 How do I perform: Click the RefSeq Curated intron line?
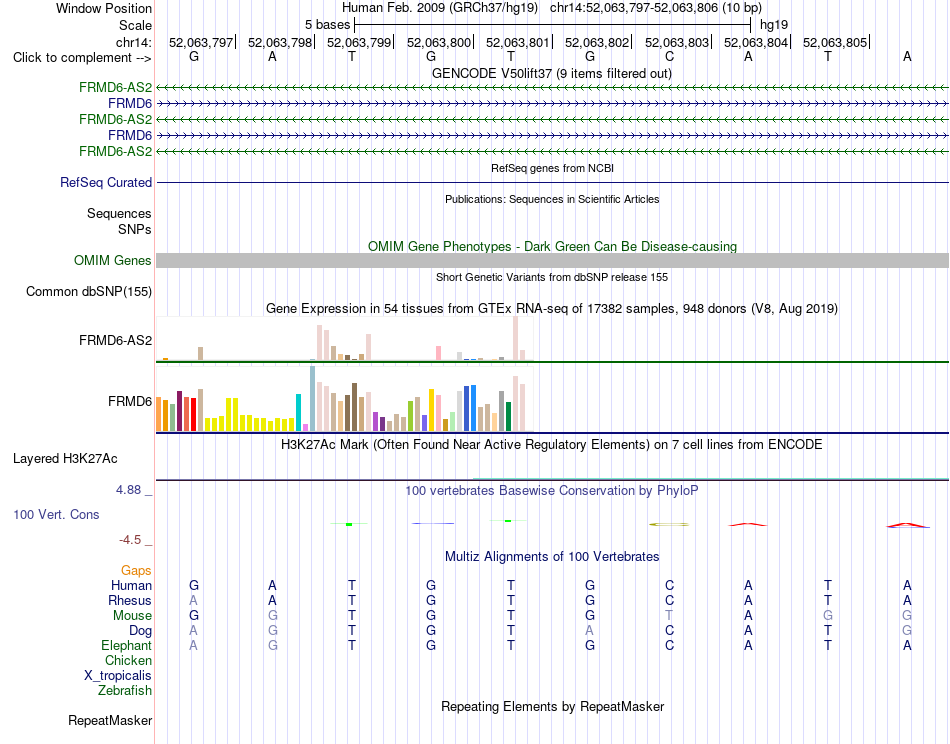[x=552, y=182]
